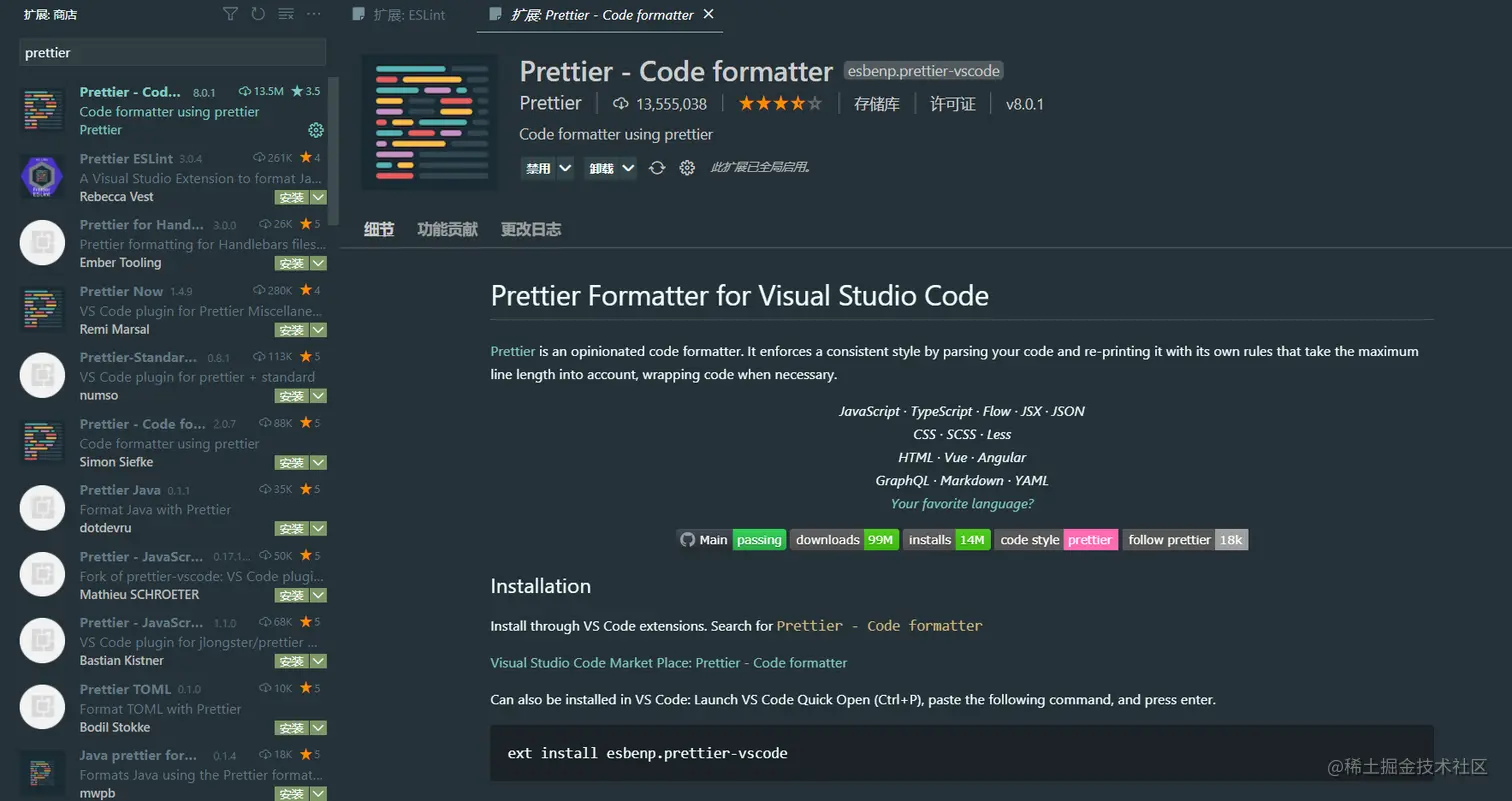Expand the dropdown arrow next to 禁用
The image size is (1512, 801).
pos(565,168)
